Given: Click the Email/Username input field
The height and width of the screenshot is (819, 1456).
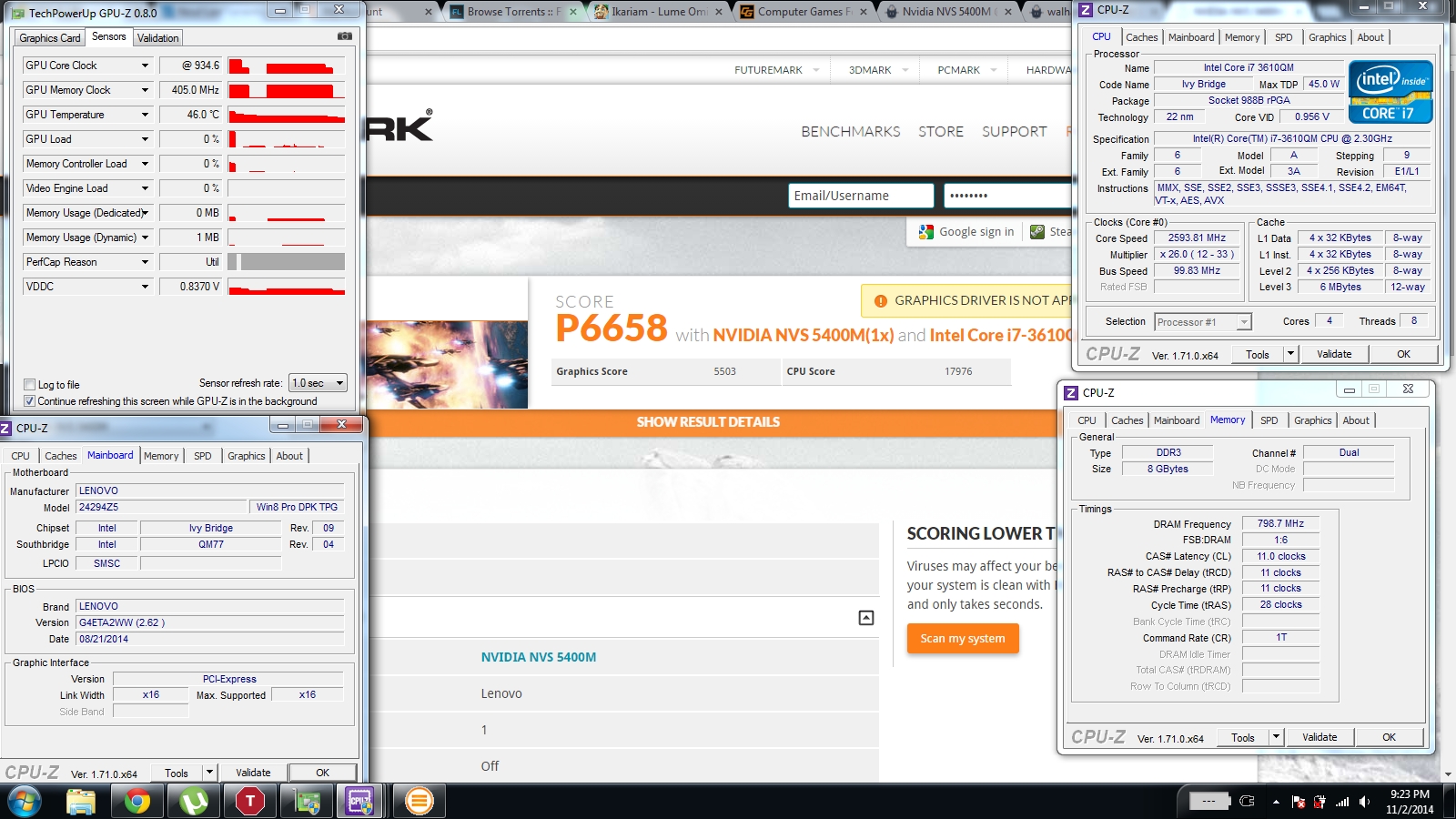Looking at the screenshot, I should [x=861, y=196].
